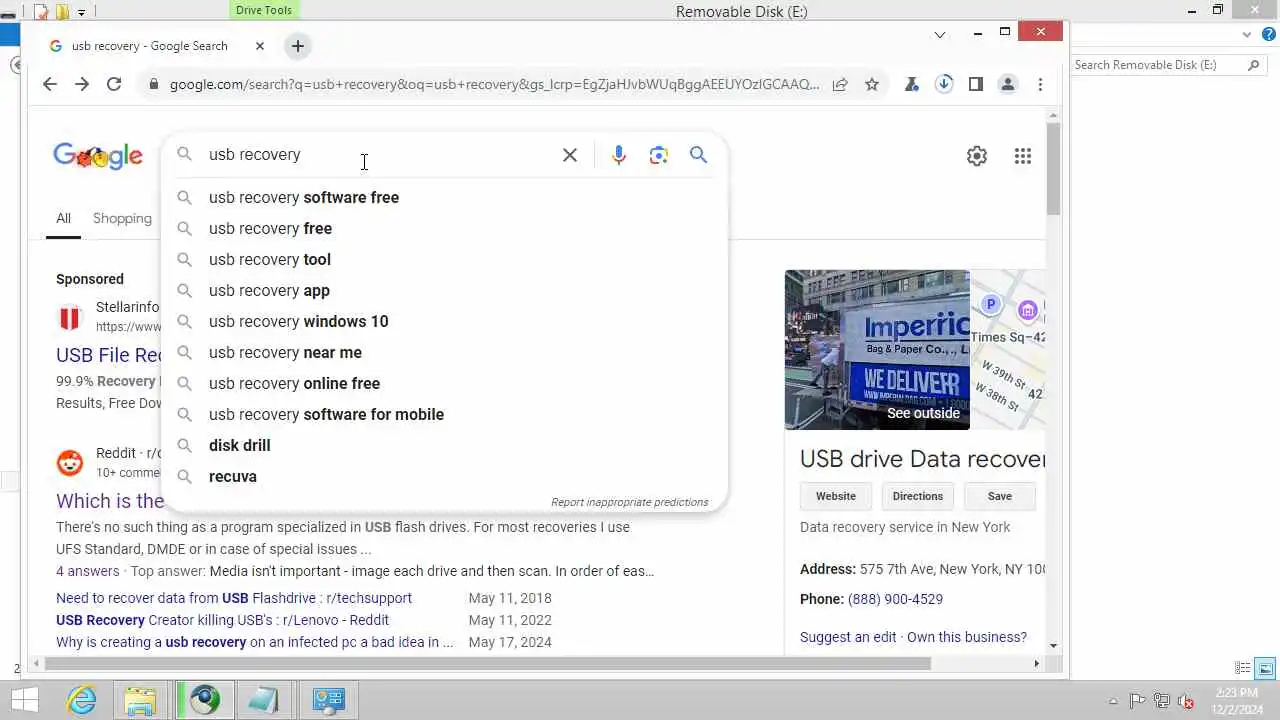This screenshot has height=720, width=1280.
Task: Click the usb recovery search input
Action: (380, 155)
